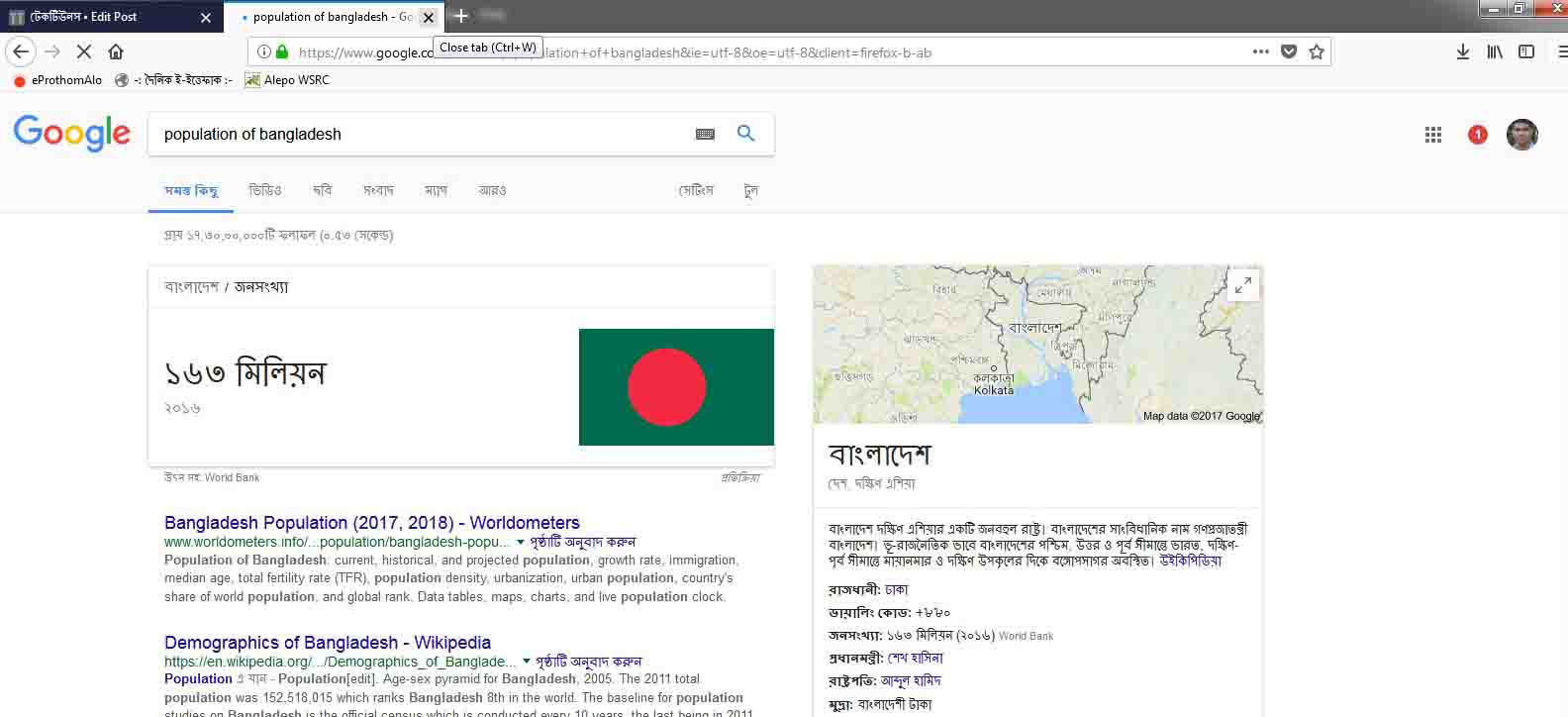Switch to the সংবাদ (News) results tab

coord(378,190)
